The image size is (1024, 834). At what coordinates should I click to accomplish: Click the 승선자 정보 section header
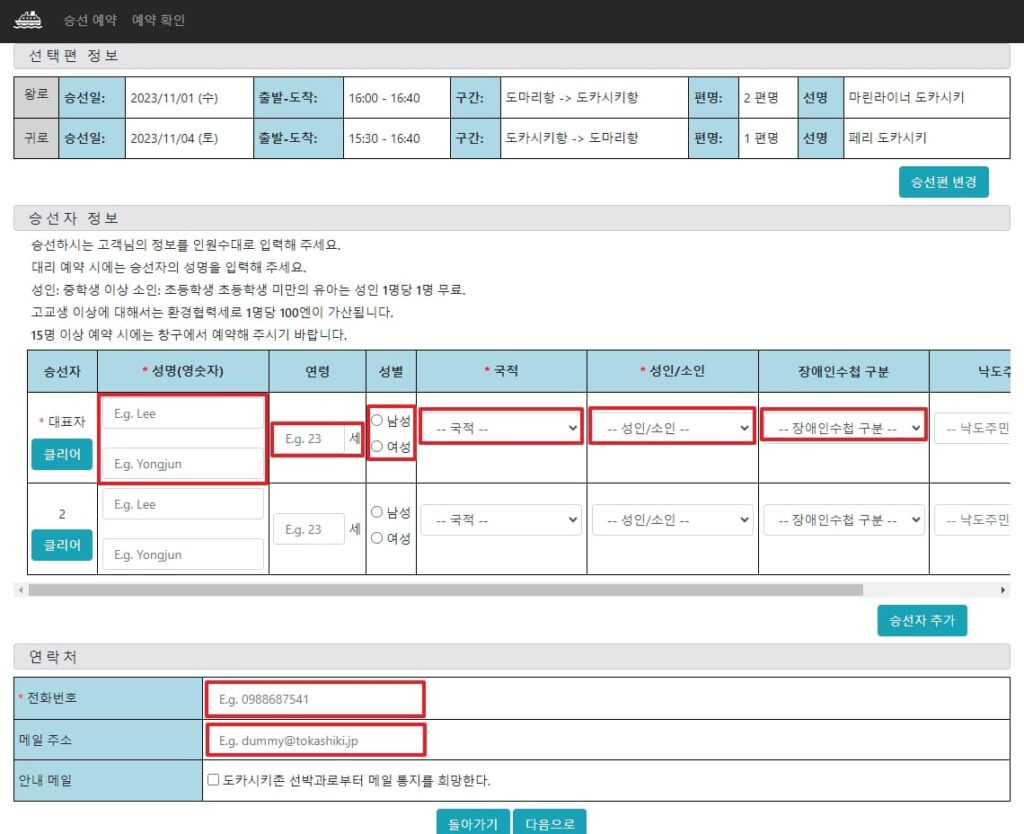point(511,218)
